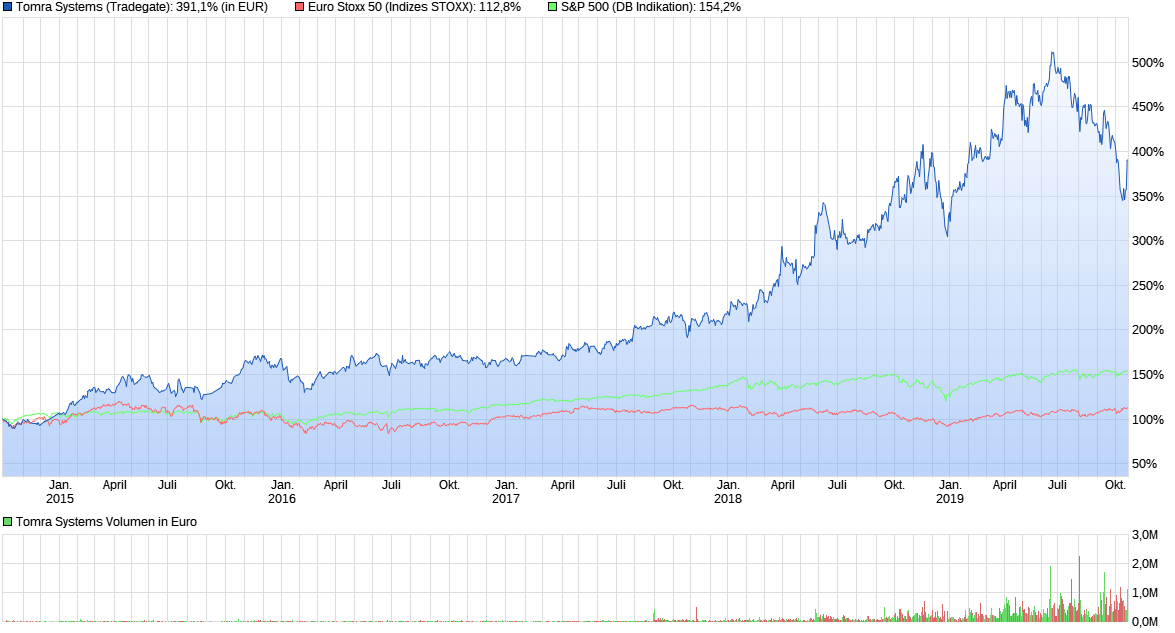Click the 'Okt.' label before Jan. 2017
Screen dimensions: 1175x633
[450, 485]
